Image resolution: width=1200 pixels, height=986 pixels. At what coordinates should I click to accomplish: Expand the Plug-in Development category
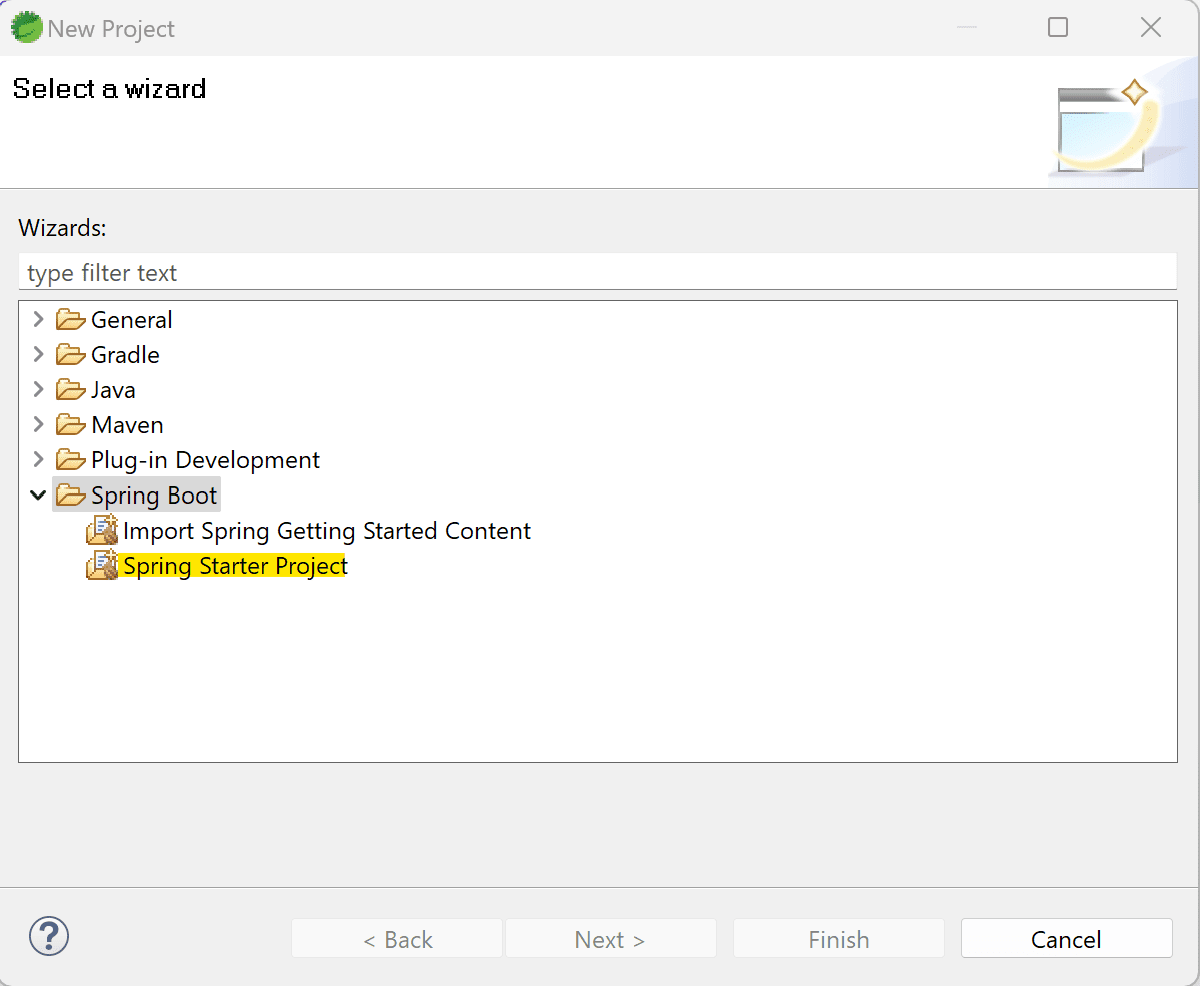tap(37, 459)
